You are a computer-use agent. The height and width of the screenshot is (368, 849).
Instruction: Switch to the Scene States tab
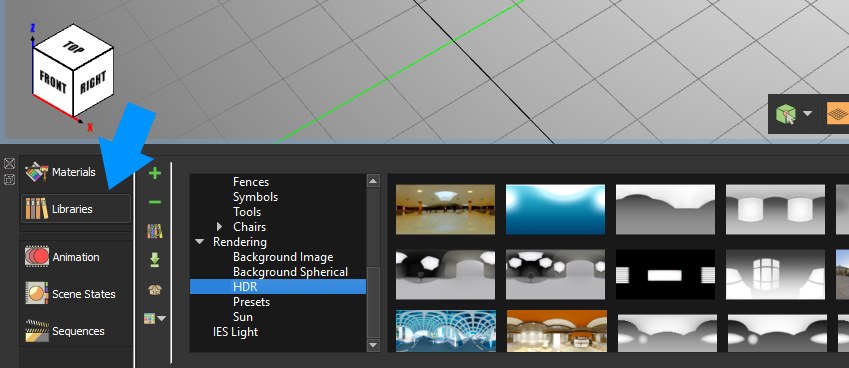(x=76, y=294)
